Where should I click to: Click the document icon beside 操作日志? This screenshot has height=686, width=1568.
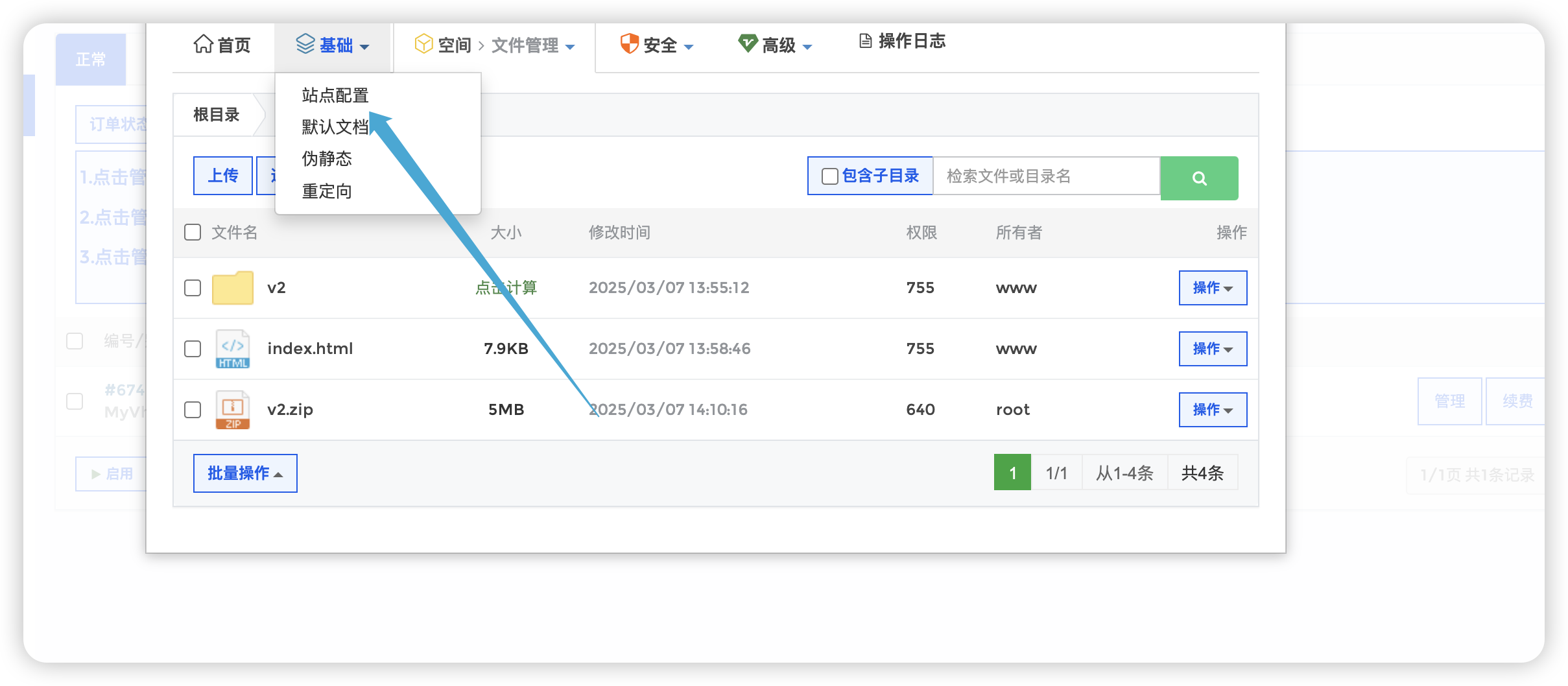pyautogui.click(x=866, y=41)
